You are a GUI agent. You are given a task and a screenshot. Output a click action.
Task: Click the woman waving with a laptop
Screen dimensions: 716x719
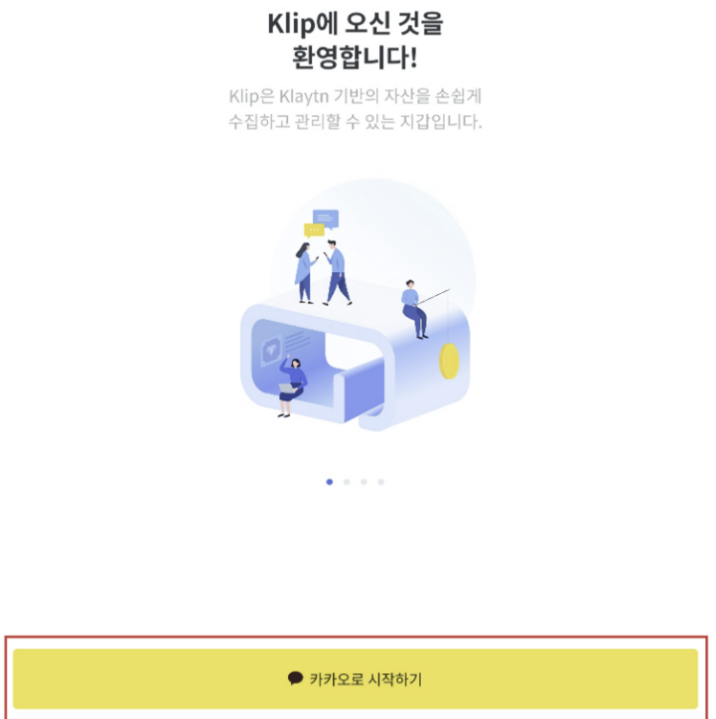tap(293, 386)
